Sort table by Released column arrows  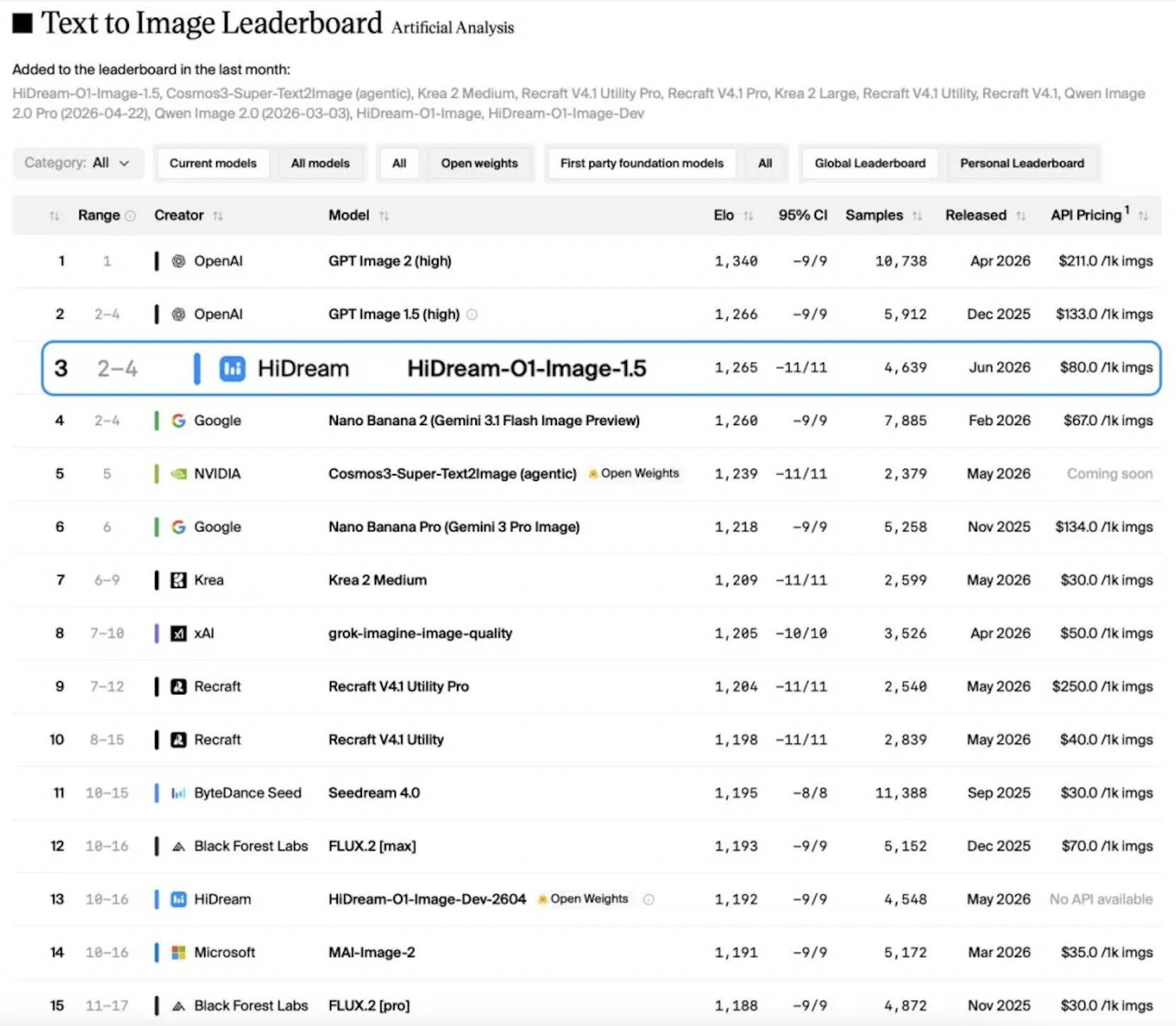pos(1020,215)
